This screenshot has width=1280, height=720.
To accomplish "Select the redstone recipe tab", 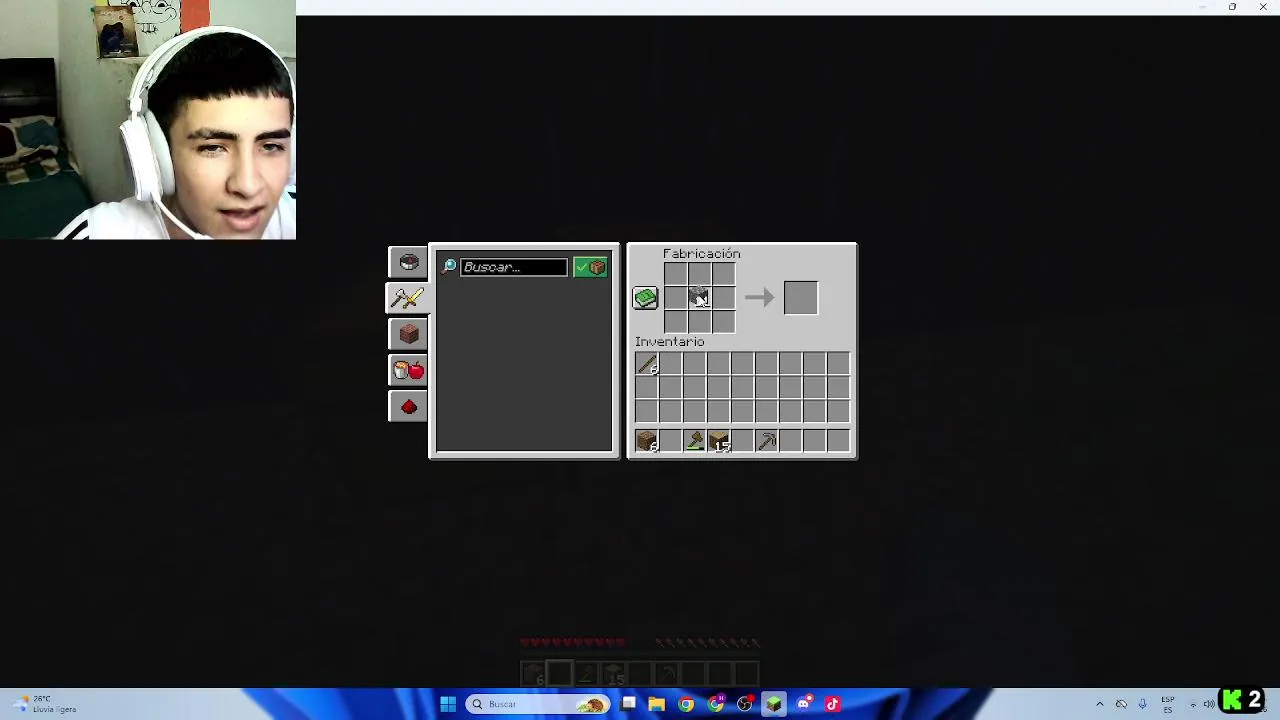I will point(408,406).
